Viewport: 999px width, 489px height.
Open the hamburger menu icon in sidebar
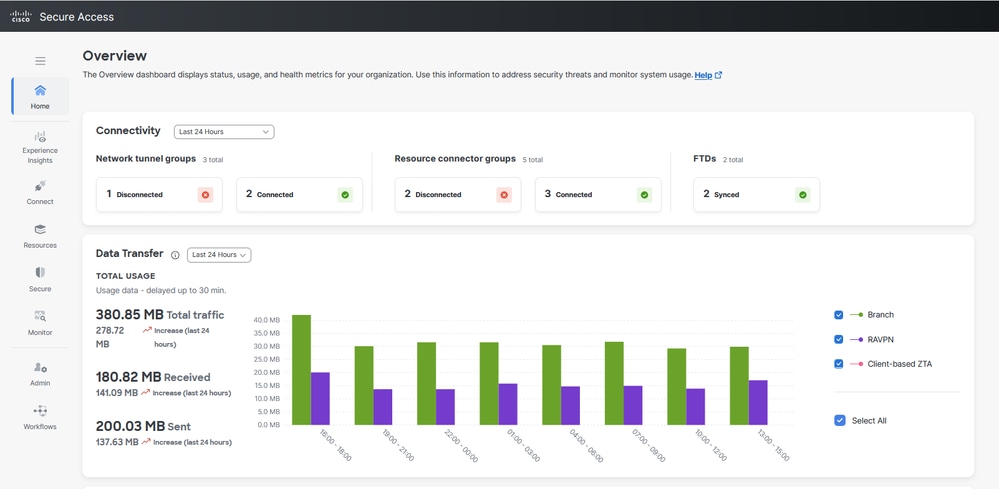pos(40,61)
